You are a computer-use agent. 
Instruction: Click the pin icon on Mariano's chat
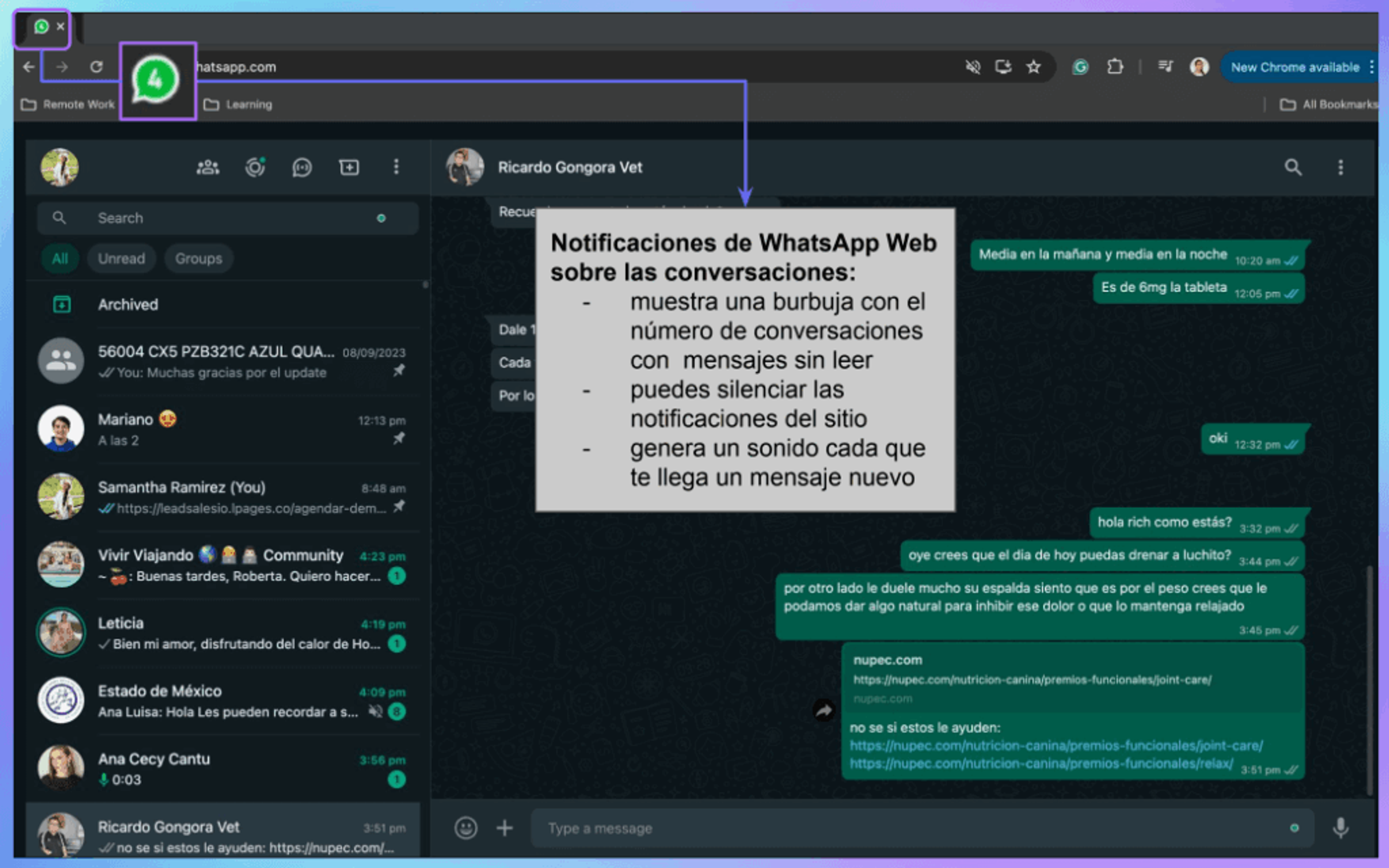click(x=398, y=439)
